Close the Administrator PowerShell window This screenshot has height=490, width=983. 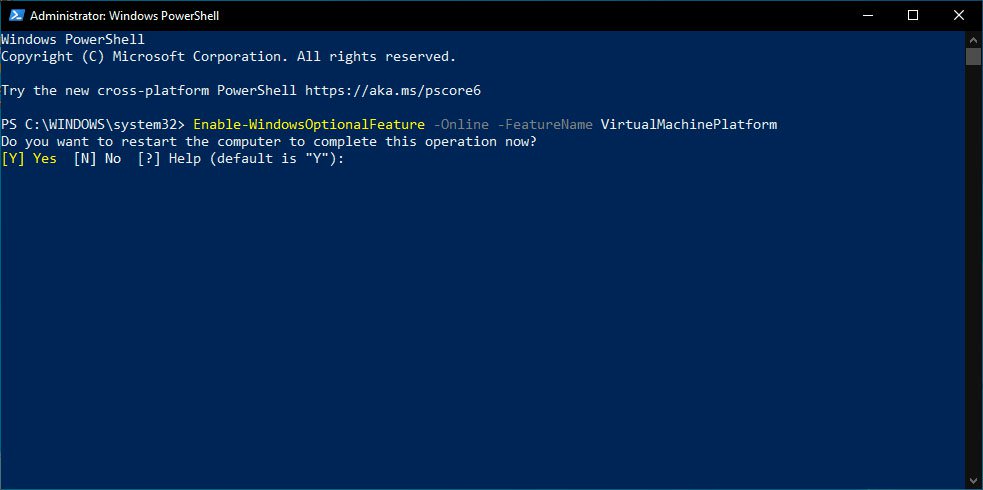point(959,15)
